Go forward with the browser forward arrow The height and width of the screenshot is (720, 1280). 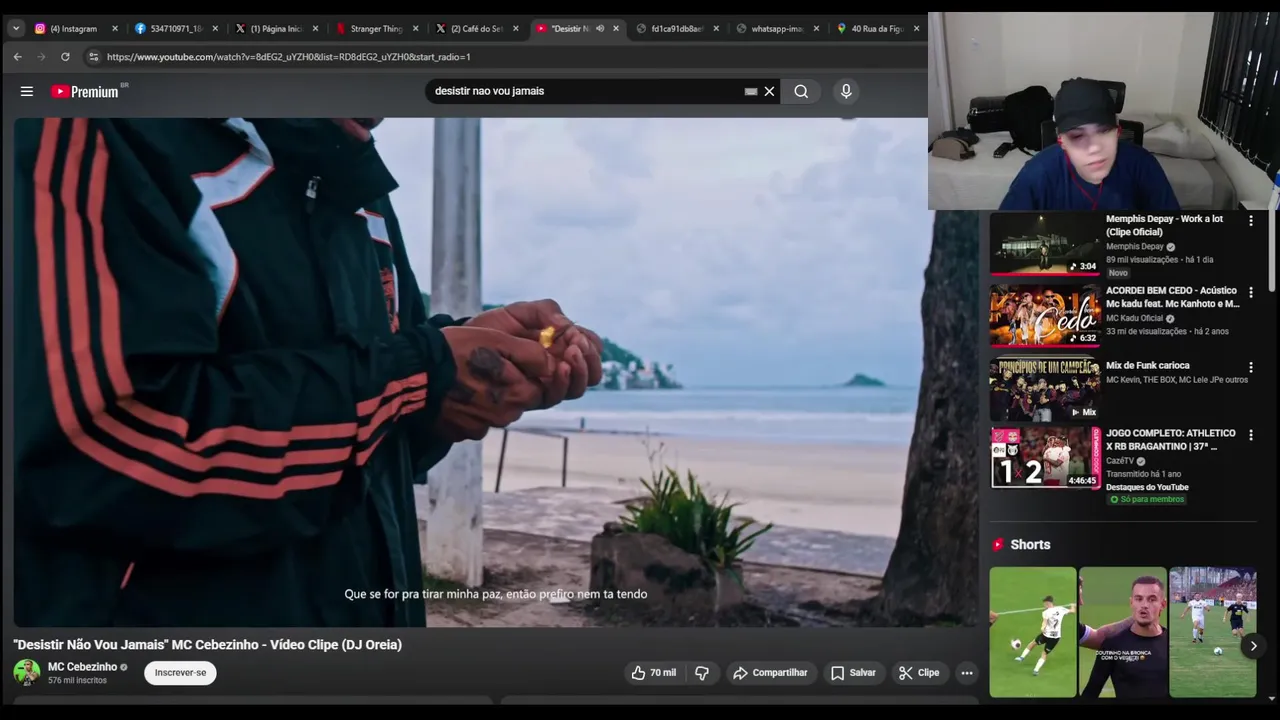pyautogui.click(x=41, y=57)
